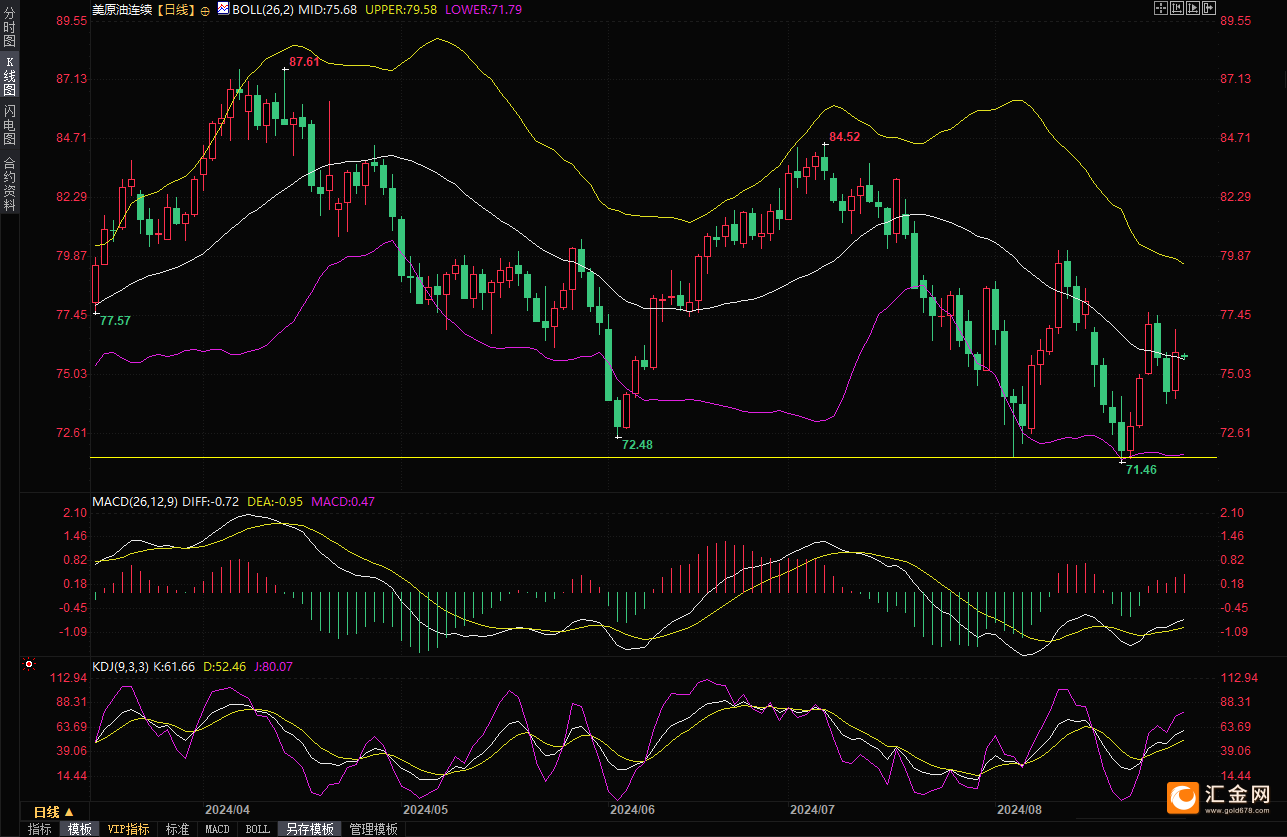
Task: Choose the BOLL template button
Action: pyautogui.click(x=258, y=829)
